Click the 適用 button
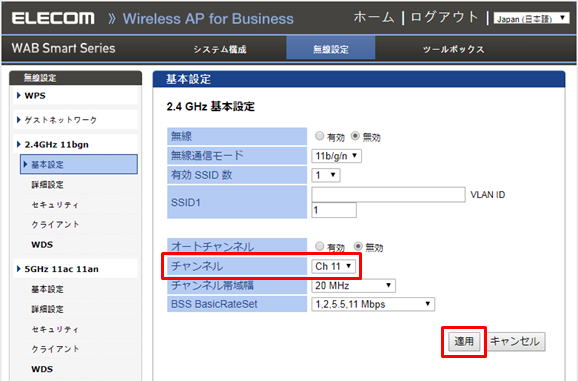Image resolution: width=578 pixels, height=381 pixels. [x=464, y=342]
